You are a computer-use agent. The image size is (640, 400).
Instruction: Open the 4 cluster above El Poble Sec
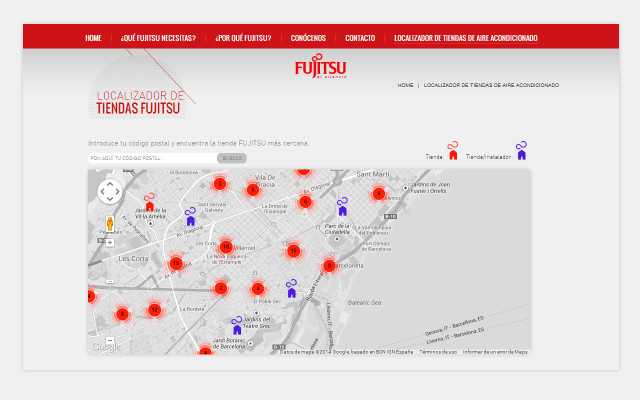coord(258,289)
